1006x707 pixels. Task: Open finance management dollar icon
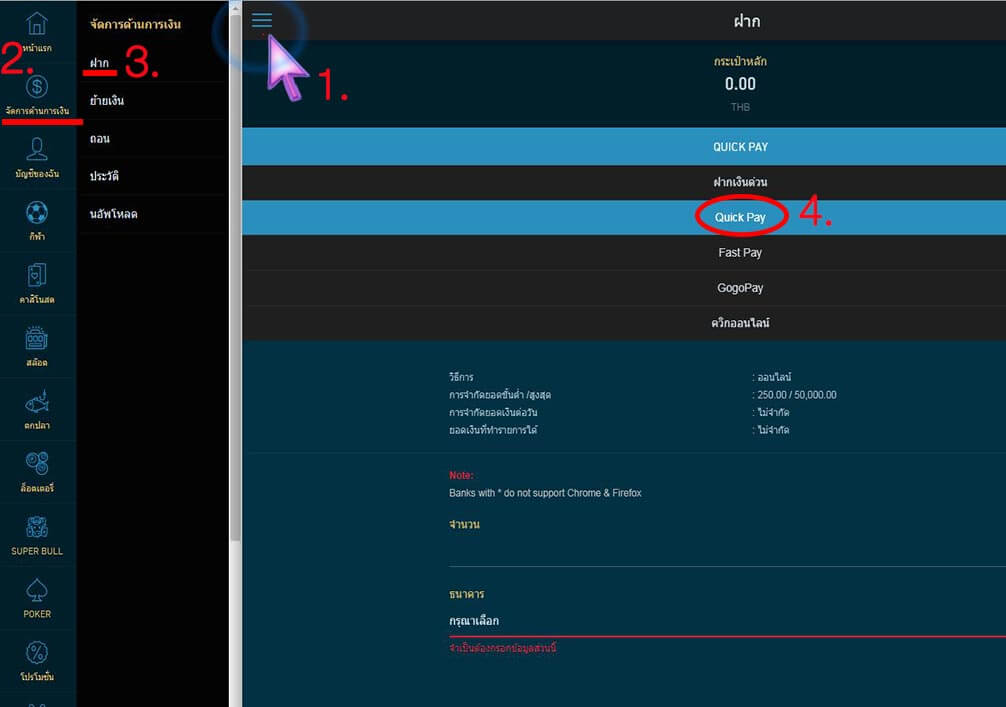point(37,87)
